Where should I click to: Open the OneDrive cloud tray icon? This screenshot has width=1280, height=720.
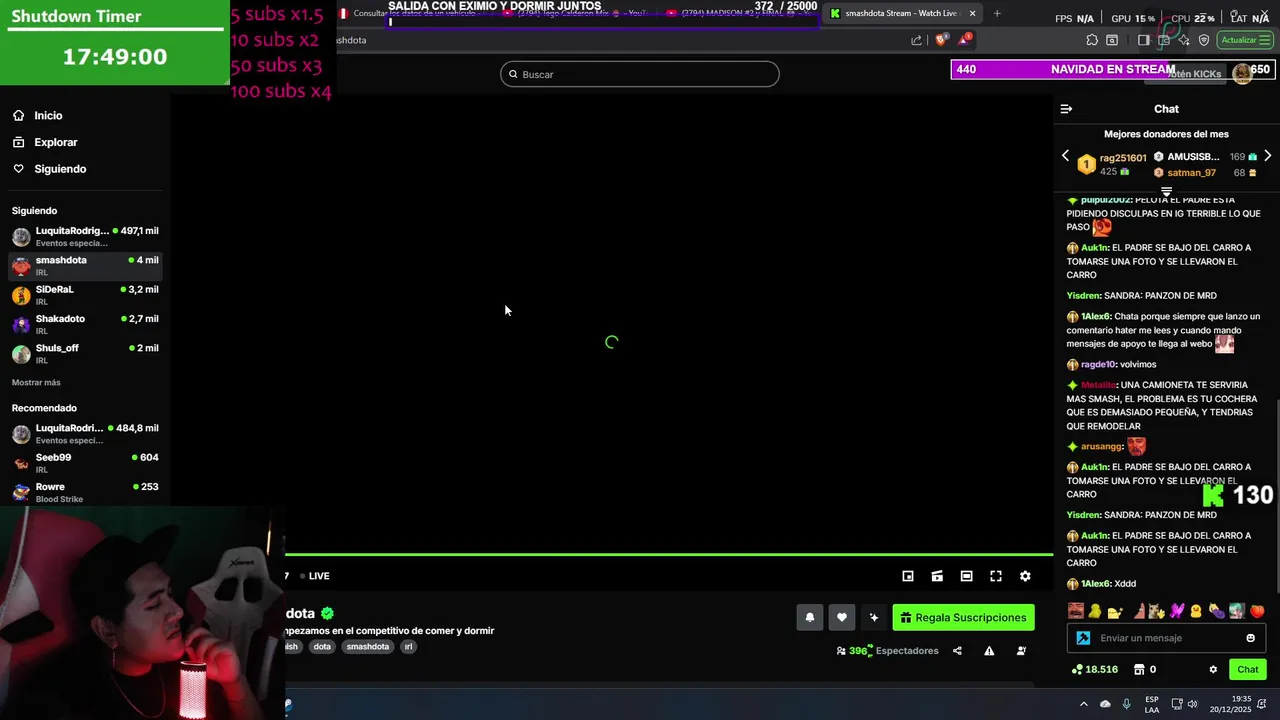coord(1105,704)
